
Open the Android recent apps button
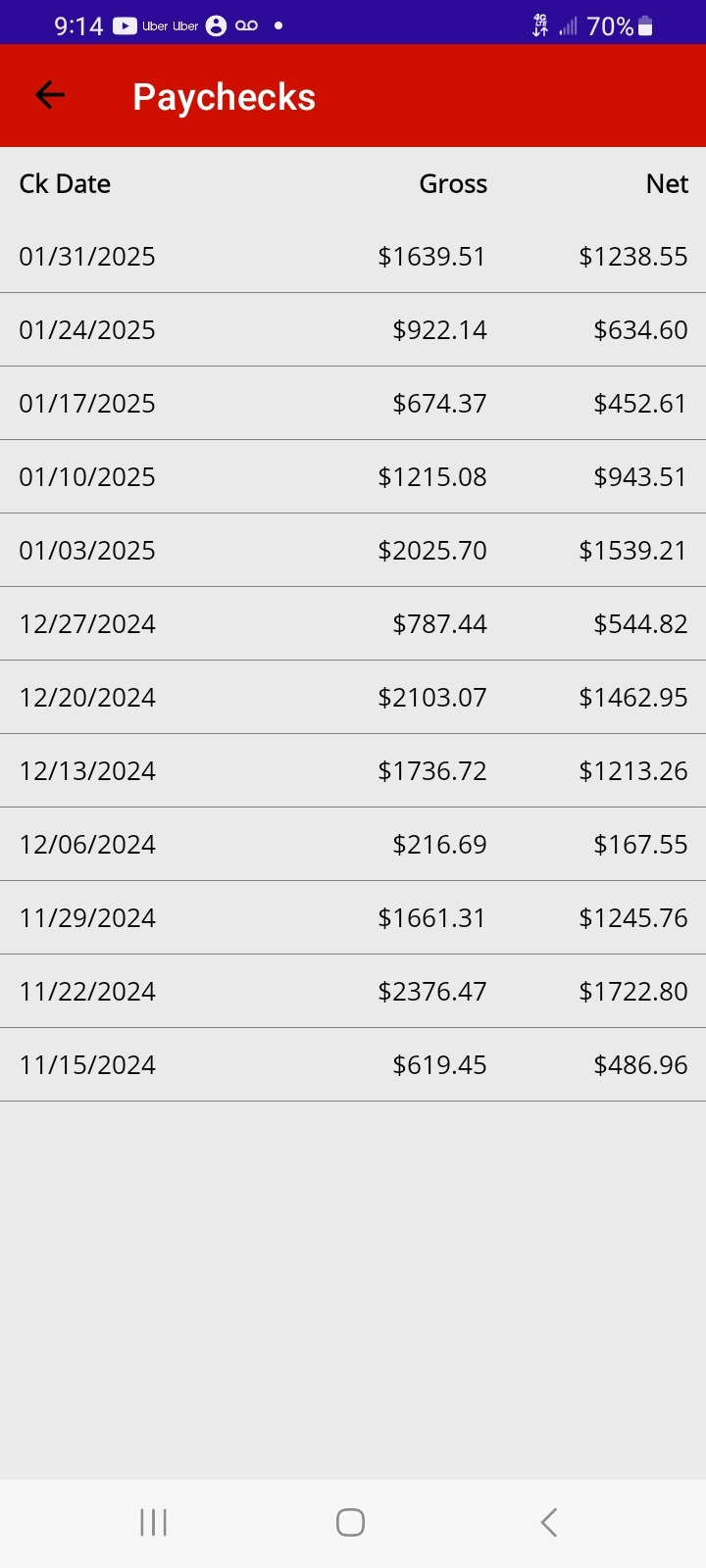pos(154,1522)
